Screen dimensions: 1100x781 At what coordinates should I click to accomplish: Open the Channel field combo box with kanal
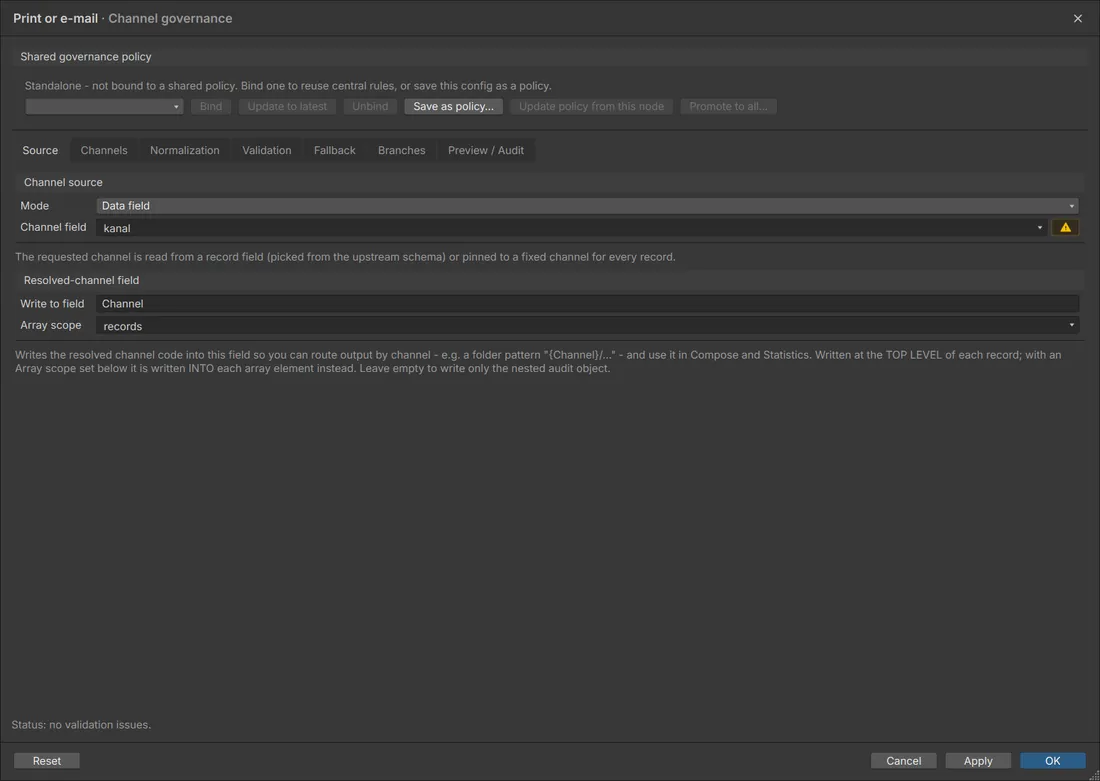tap(572, 227)
